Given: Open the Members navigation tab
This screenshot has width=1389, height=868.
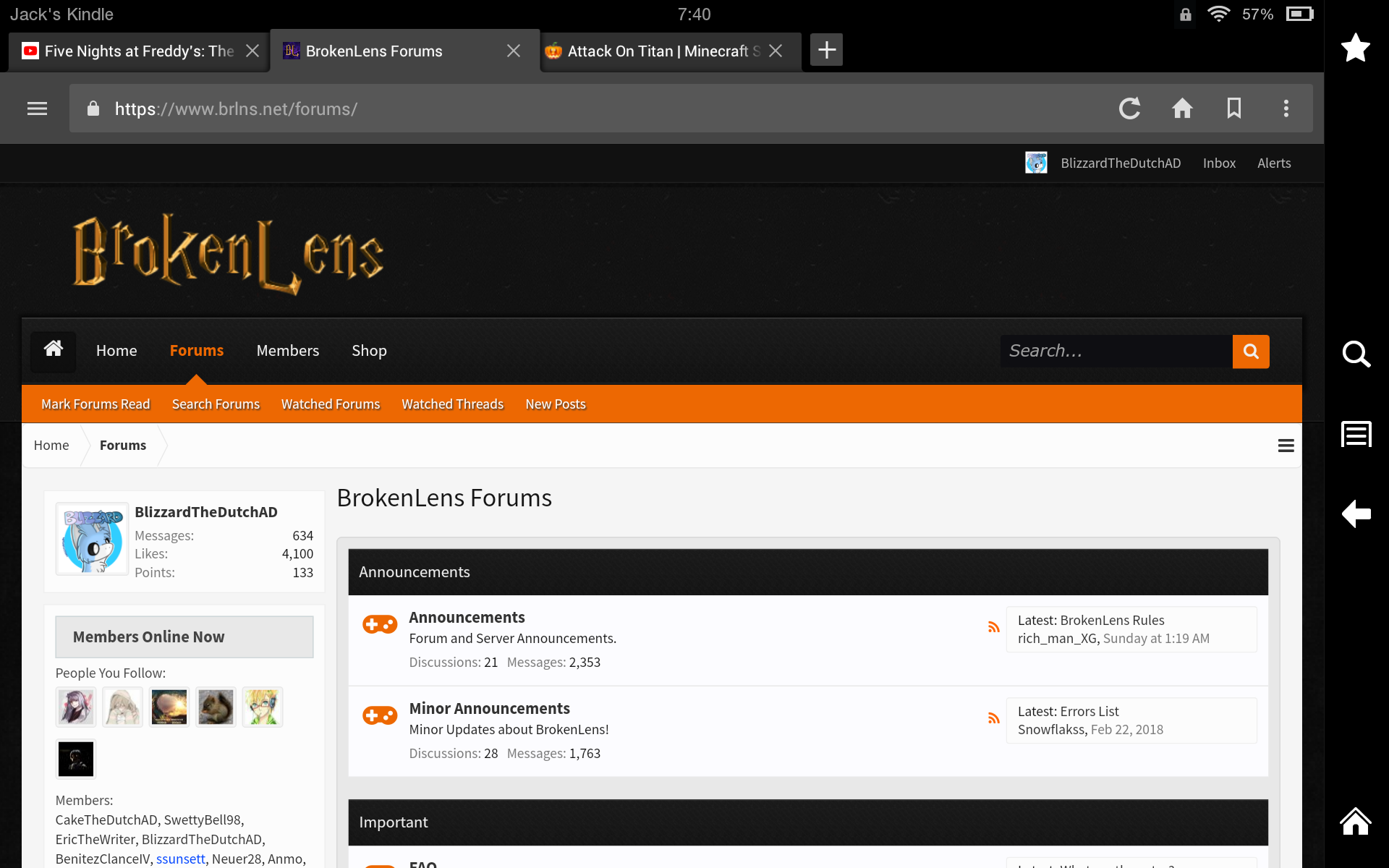Looking at the screenshot, I should tap(287, 351).
